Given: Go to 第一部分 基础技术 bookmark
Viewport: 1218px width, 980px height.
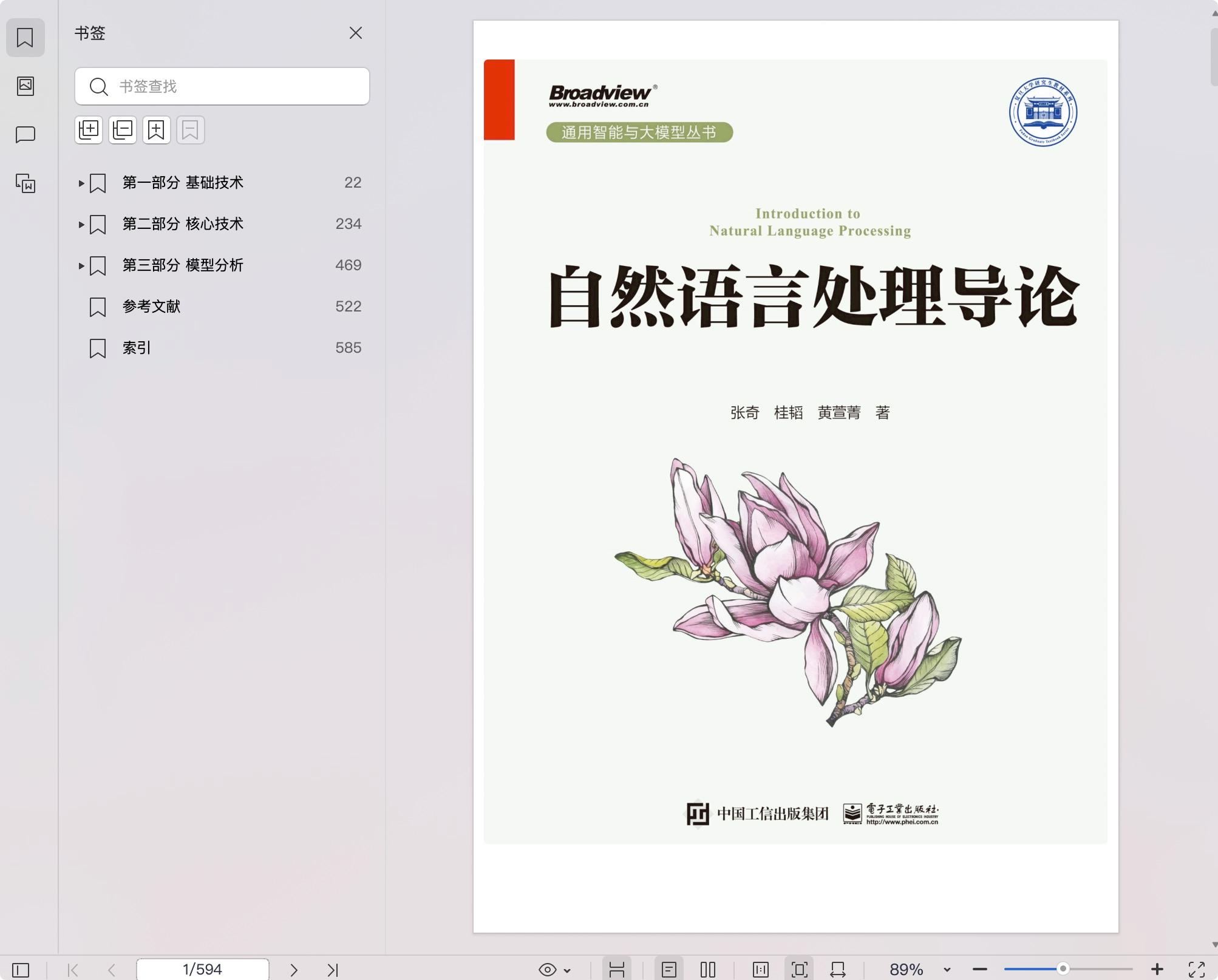Looking at the screenshot, I should [183, 183].
